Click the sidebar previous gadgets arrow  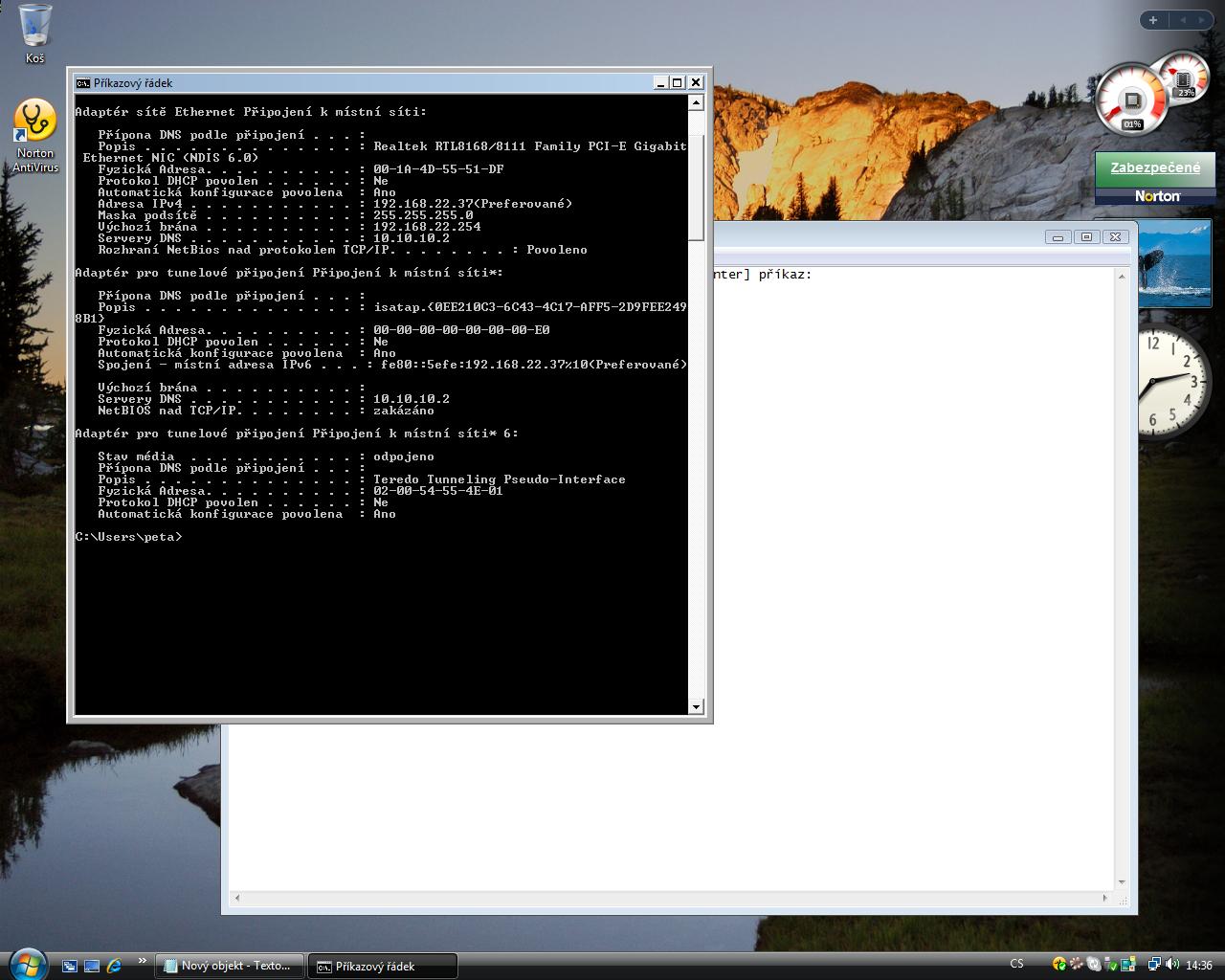[1183, 19]
